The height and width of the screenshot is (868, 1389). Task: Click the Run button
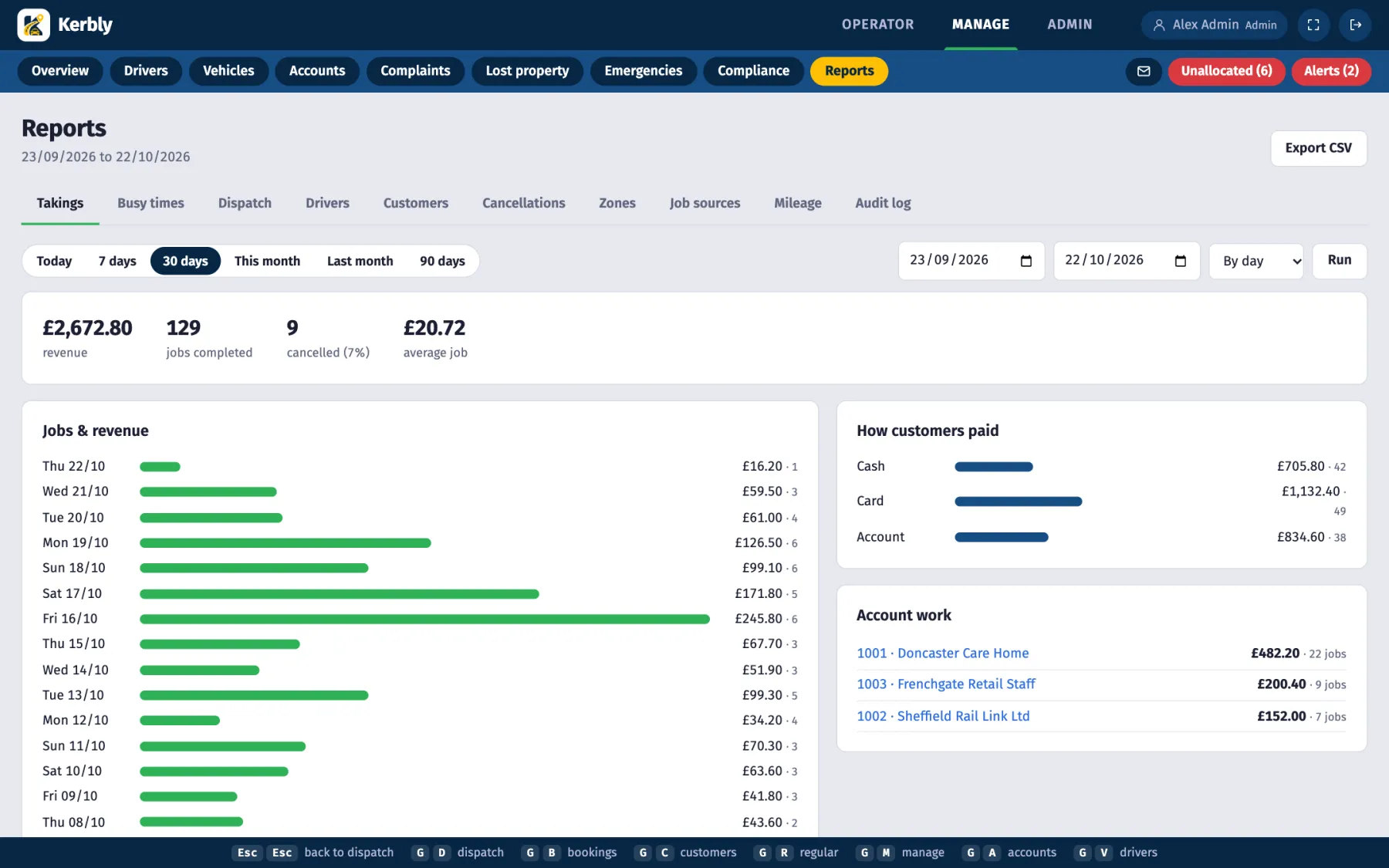[1339, 261]
